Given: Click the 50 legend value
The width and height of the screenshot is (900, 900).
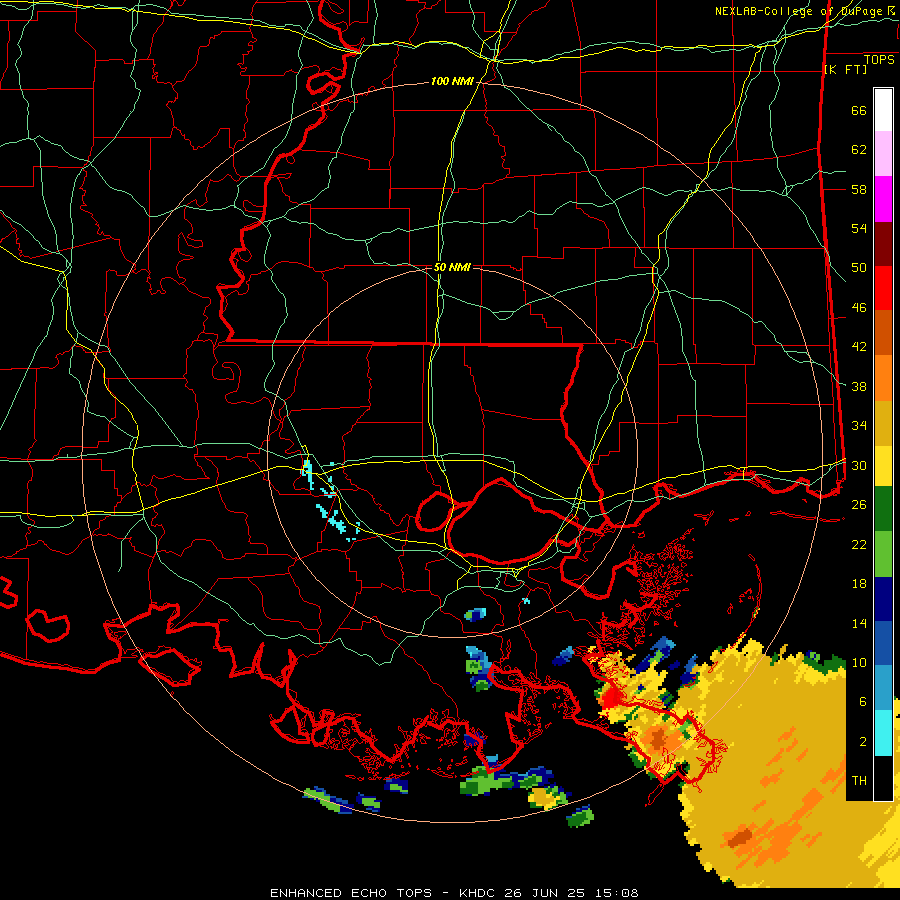Looking at the screenshot, I should 859,267.
